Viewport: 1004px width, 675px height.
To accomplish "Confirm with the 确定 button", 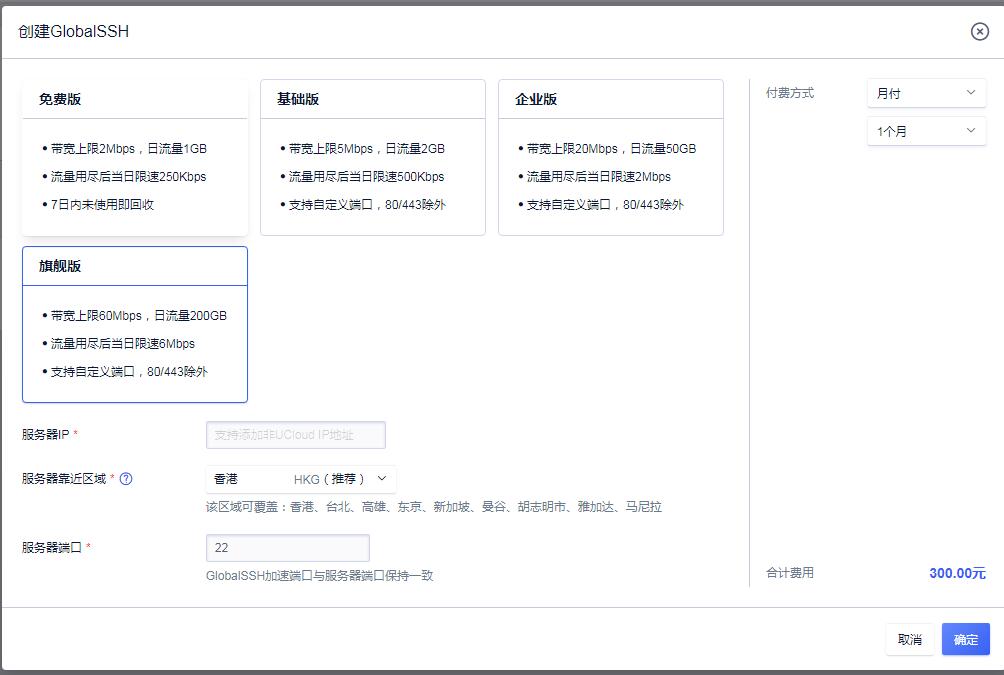I will 966,639.
